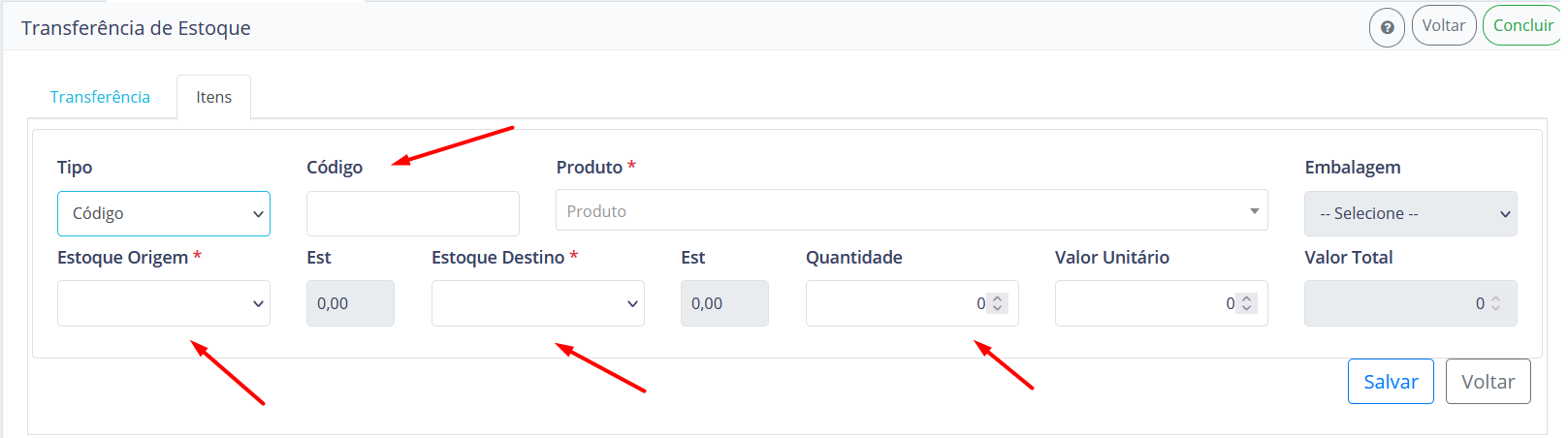Click the Produto dropdown arrow icon
This screenshot has width=1568, height=438.
point(1254,211)
